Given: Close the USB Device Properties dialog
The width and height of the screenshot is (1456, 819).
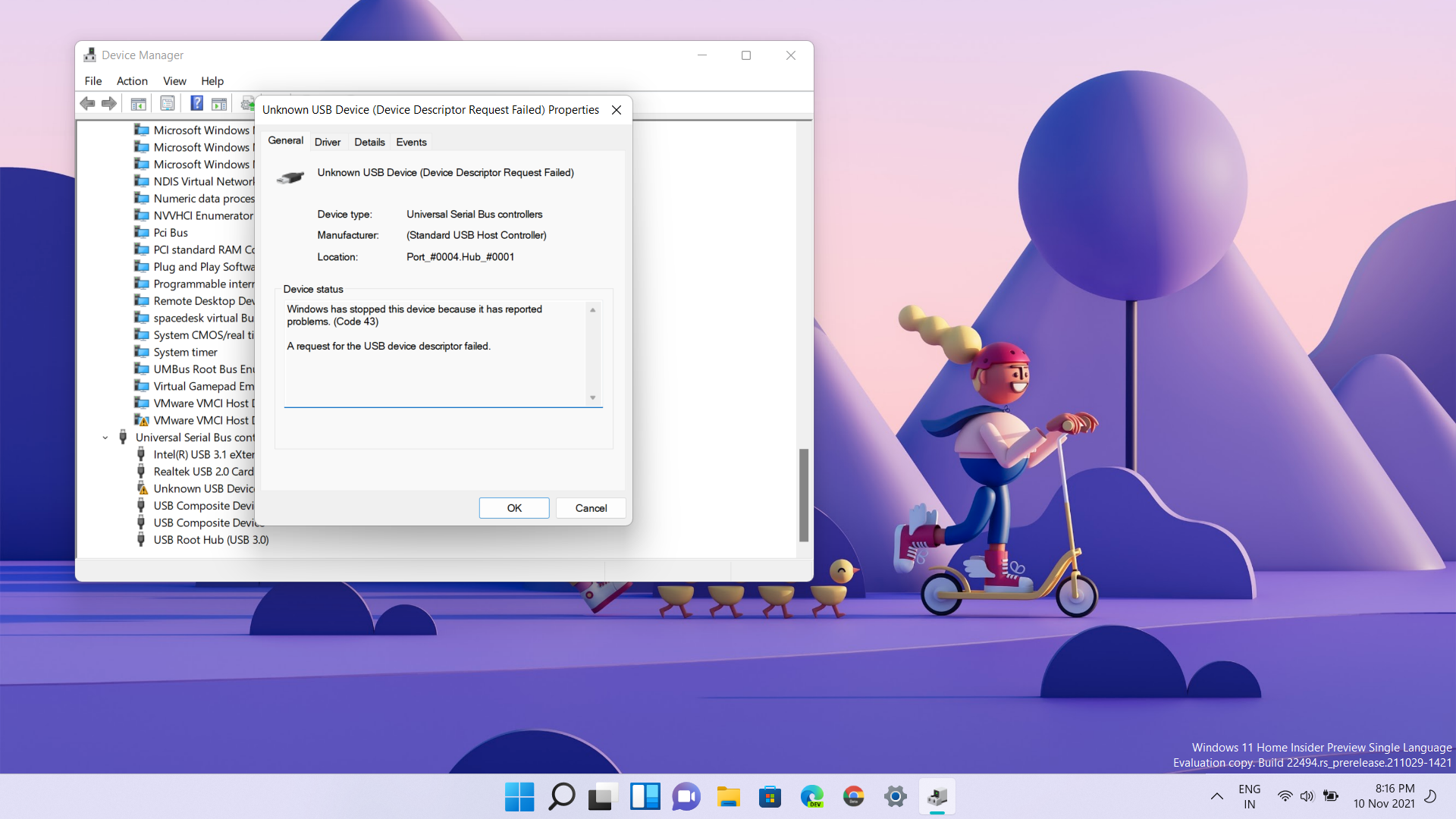Looking at the screenshot, I should point(617,110).
